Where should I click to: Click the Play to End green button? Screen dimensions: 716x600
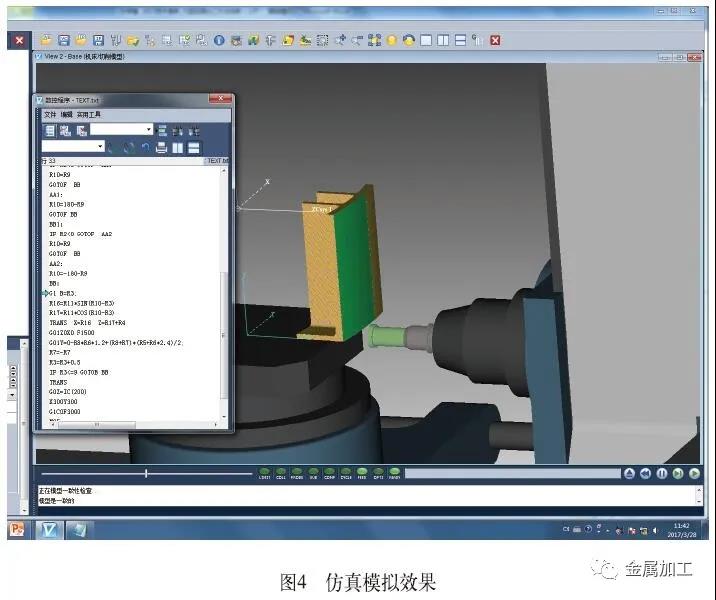click(x=694, y=474)
